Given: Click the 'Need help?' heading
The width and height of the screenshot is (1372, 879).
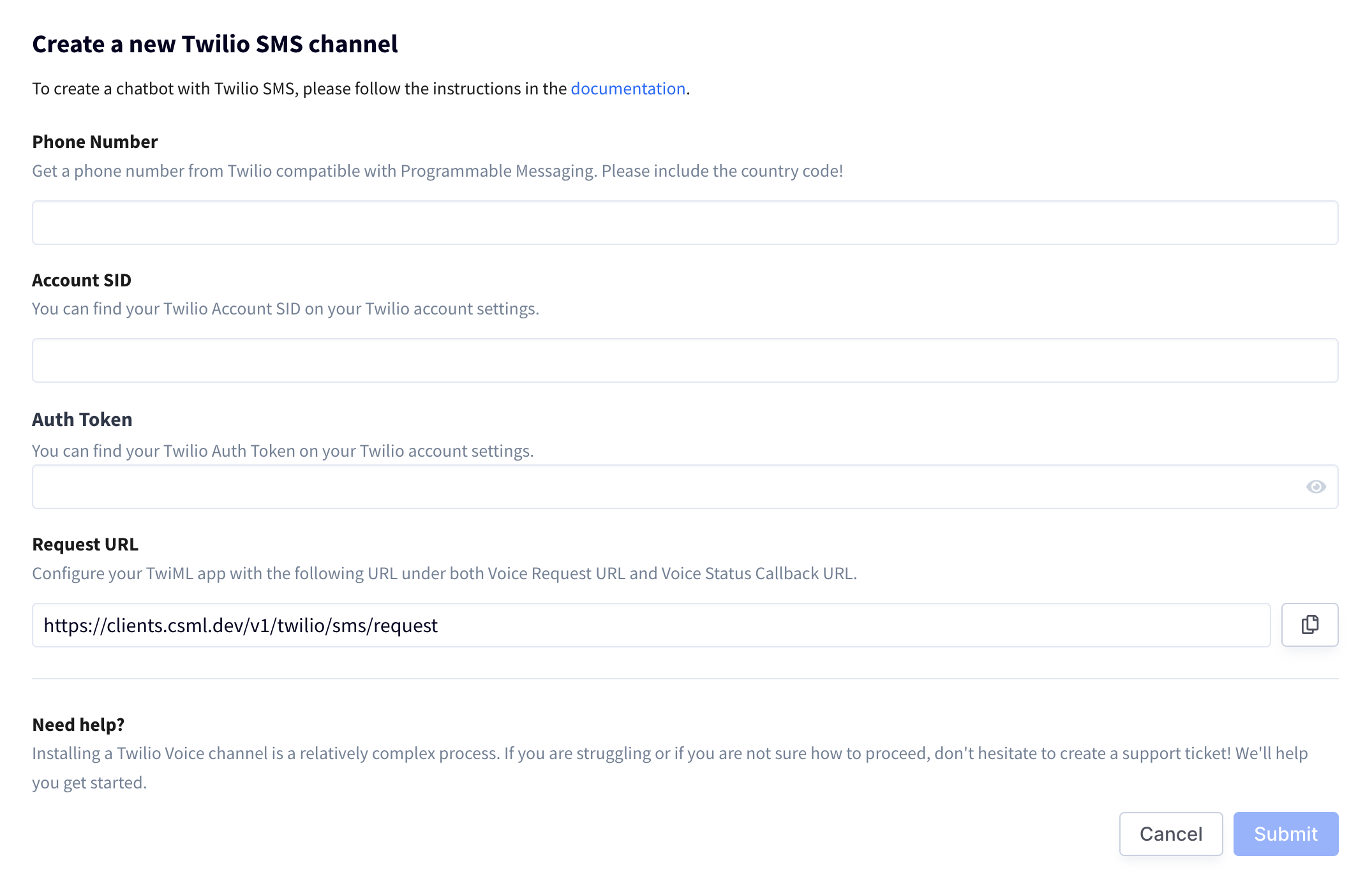Looking at the screenshot, I should [x=78, y=725].
